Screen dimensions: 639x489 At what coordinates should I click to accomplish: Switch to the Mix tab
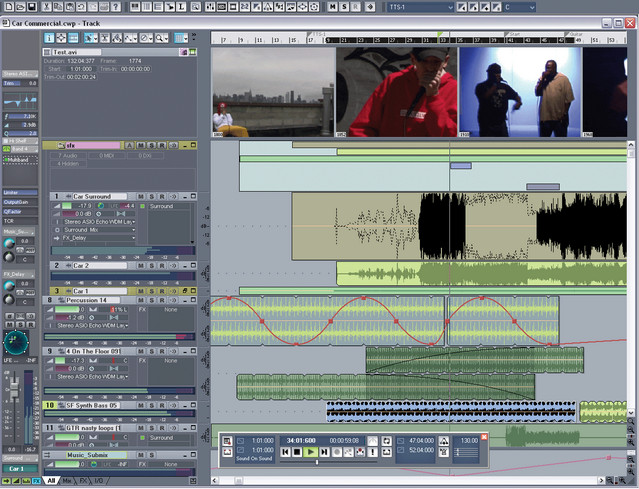(66, 481)
